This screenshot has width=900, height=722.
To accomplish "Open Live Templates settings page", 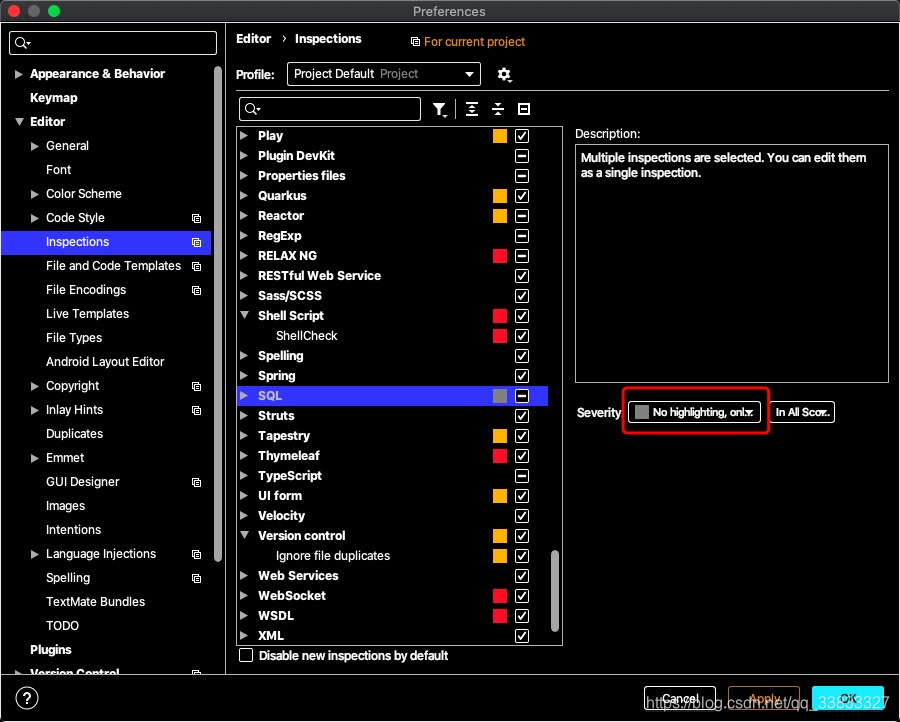I will [x=87, y=314].
